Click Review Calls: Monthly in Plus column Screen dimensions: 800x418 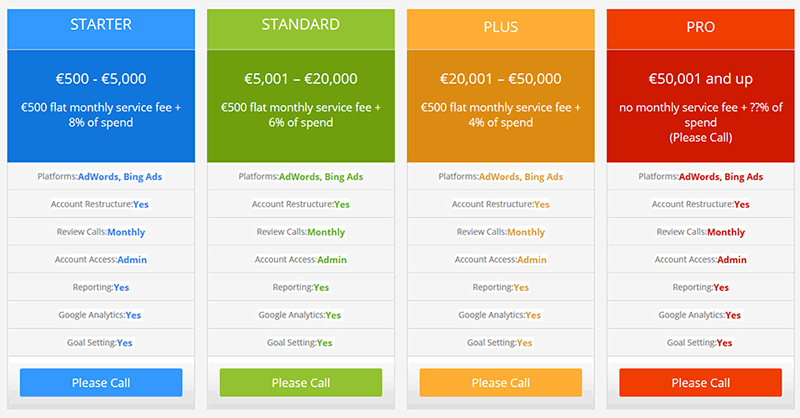pos(501,232)
